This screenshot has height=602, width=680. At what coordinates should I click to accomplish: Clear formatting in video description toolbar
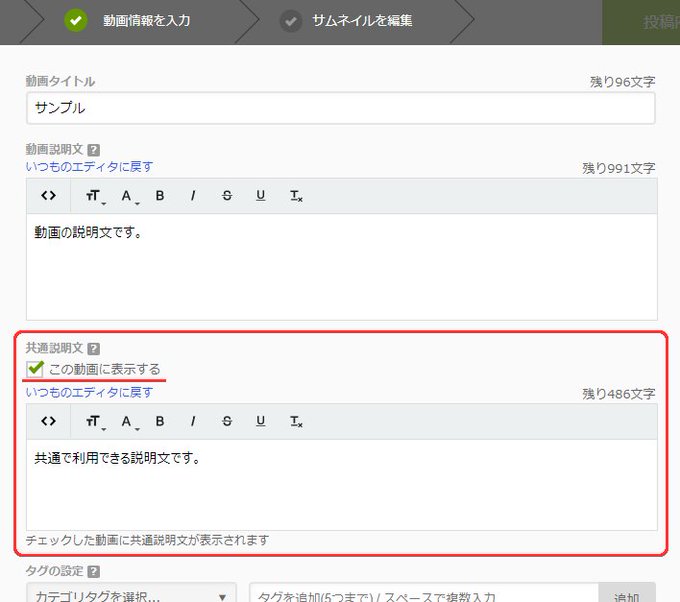296,196
